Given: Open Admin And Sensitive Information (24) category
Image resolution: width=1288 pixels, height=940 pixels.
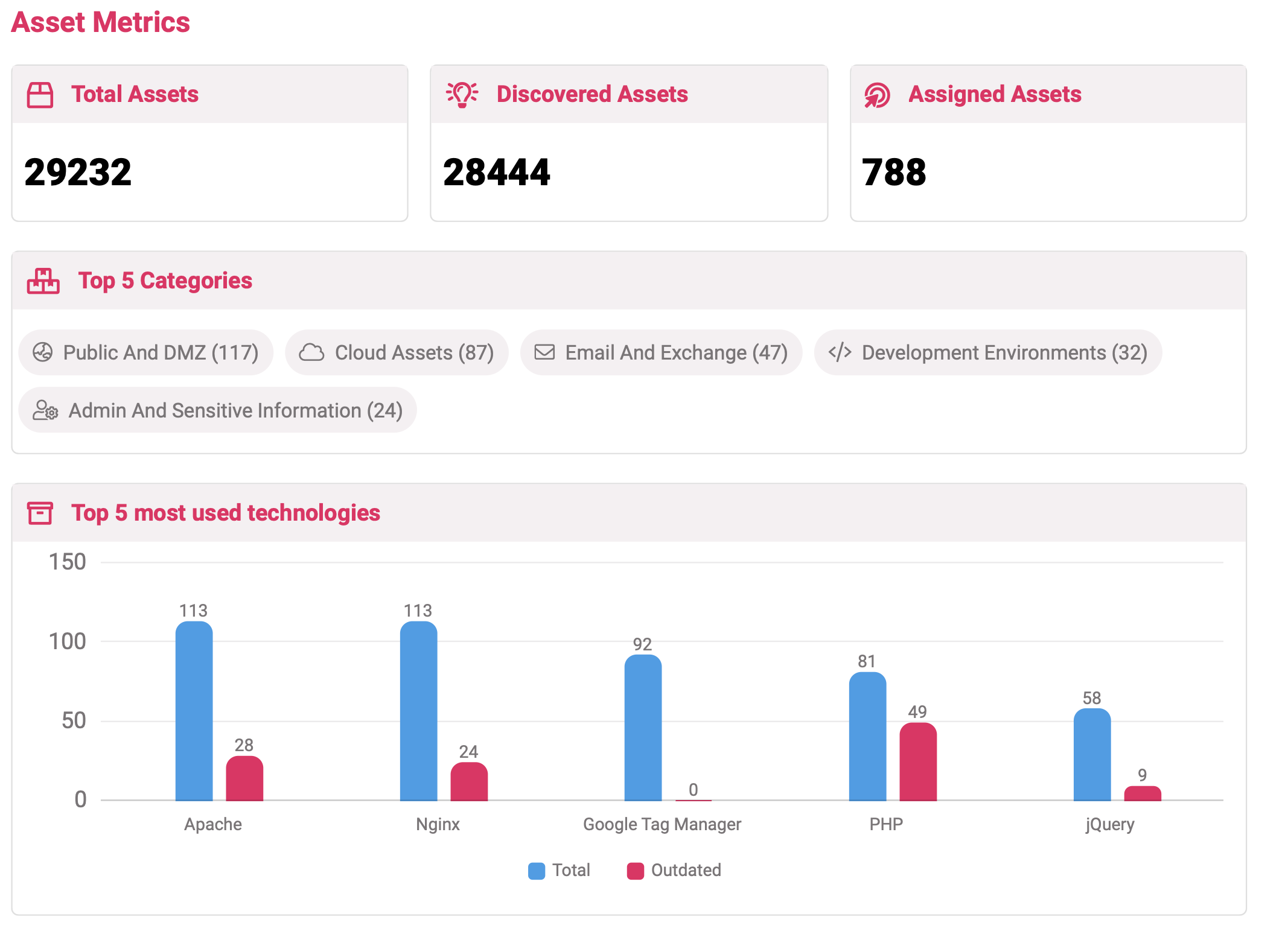Looking at the screenshot, I should click(235, 410).
